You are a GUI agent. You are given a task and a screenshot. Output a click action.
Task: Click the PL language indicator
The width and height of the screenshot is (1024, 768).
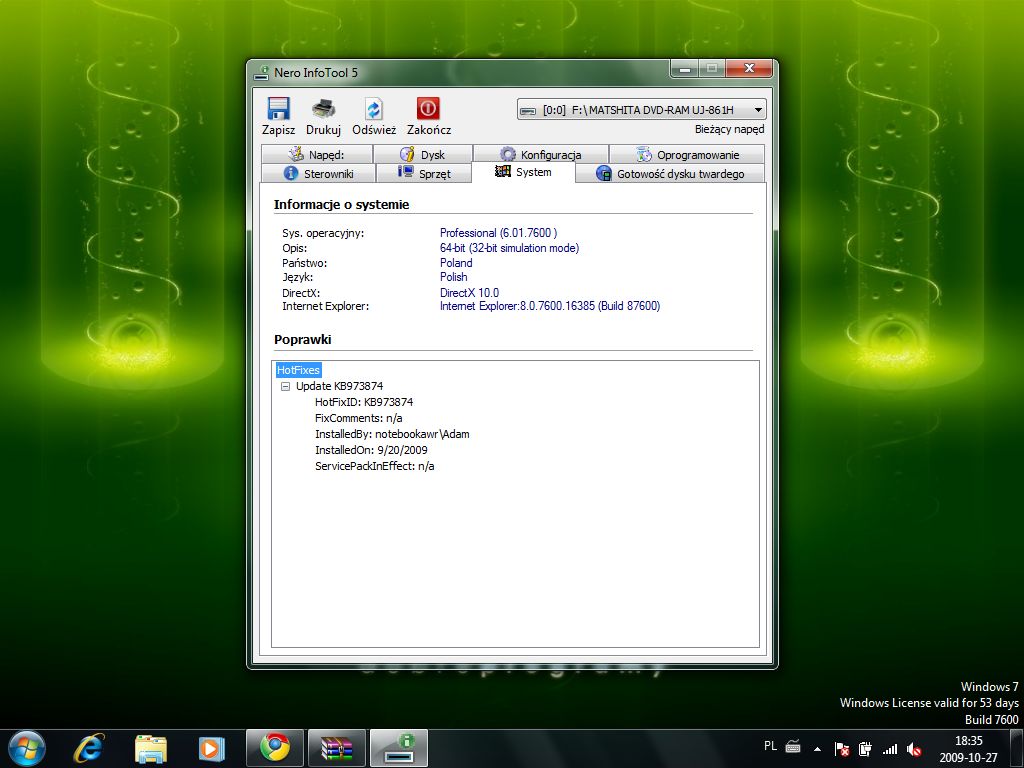tap(771, 746)
